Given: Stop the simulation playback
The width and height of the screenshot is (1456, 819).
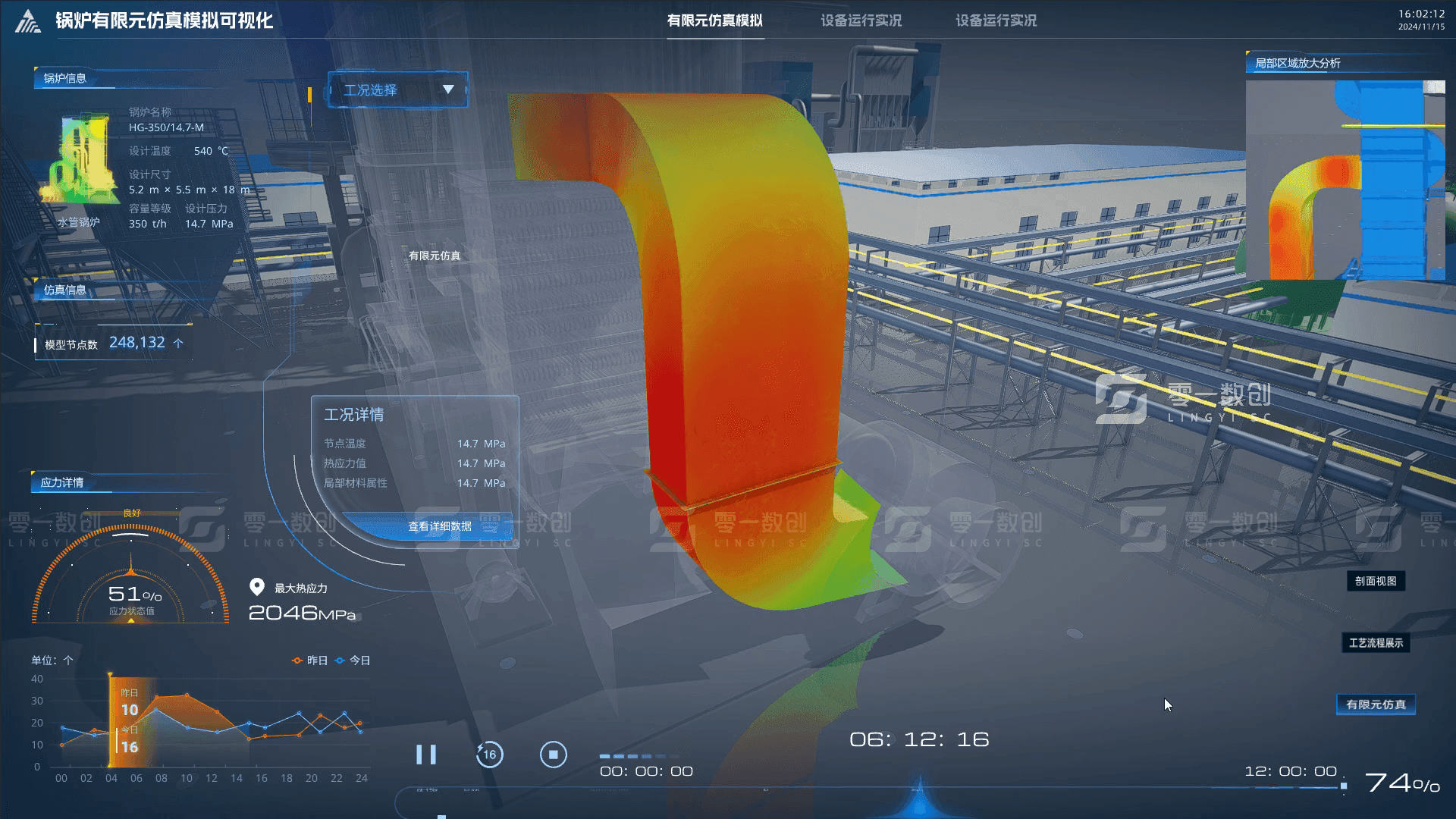Looking at the screenshot, I should (x=553, y=755).
